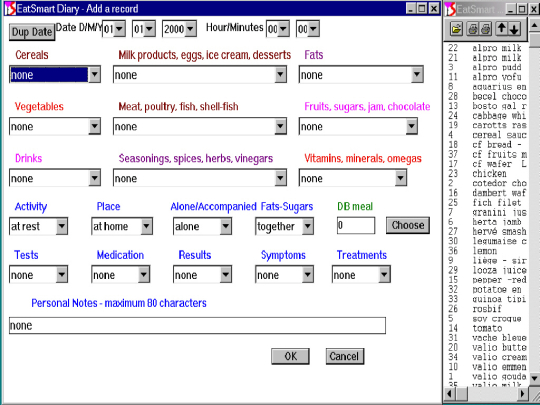Expand the Seasonings, spices, herbs dropdown
Screen dimensions: 540x405
point(280,178)
